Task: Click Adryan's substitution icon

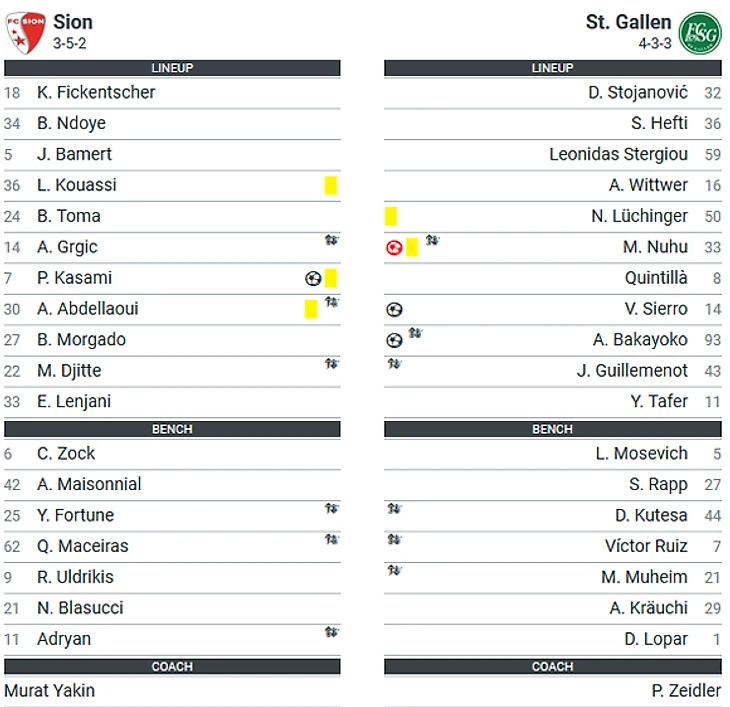Action: (x=331, y=632)
